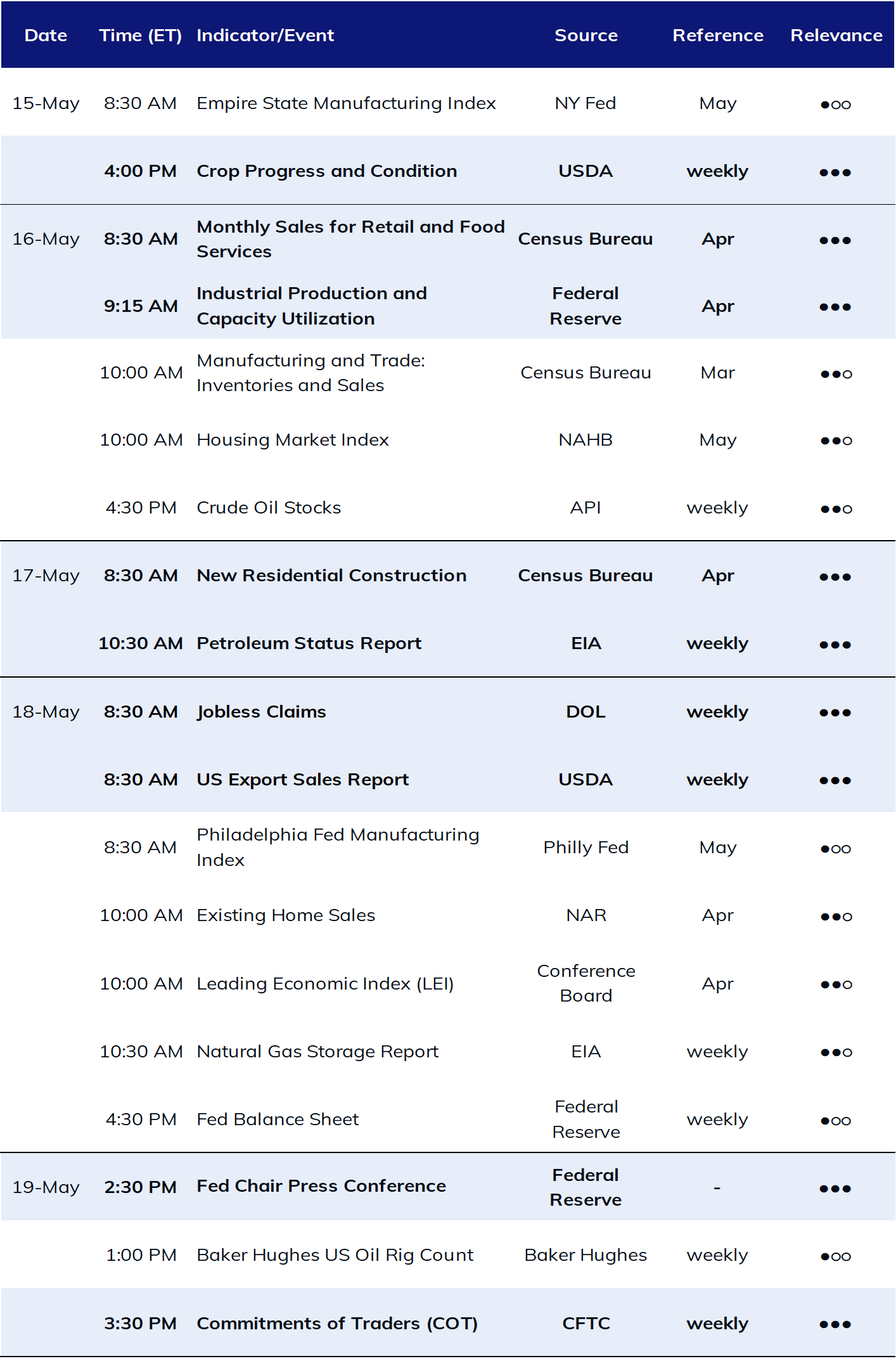Open Fed Chair Press Conference event
The height and width of the screenshot is (1361, 896).
tap(321, 1186)
